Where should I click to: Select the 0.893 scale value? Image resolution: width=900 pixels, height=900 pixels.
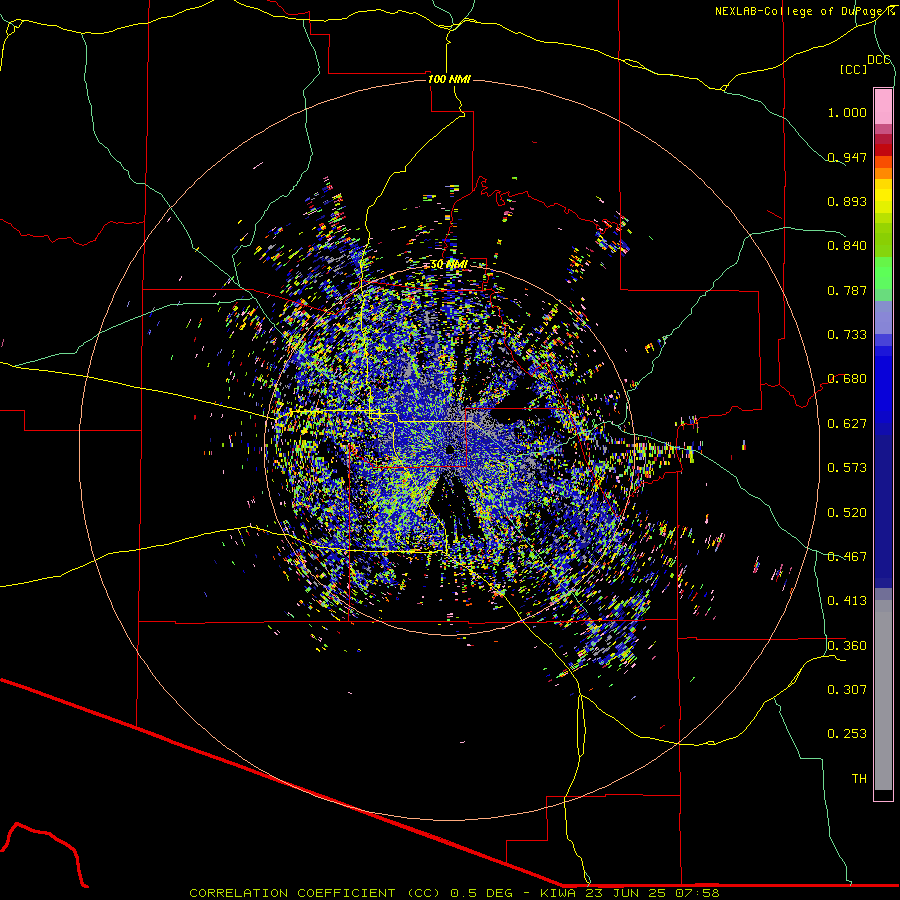847,201
